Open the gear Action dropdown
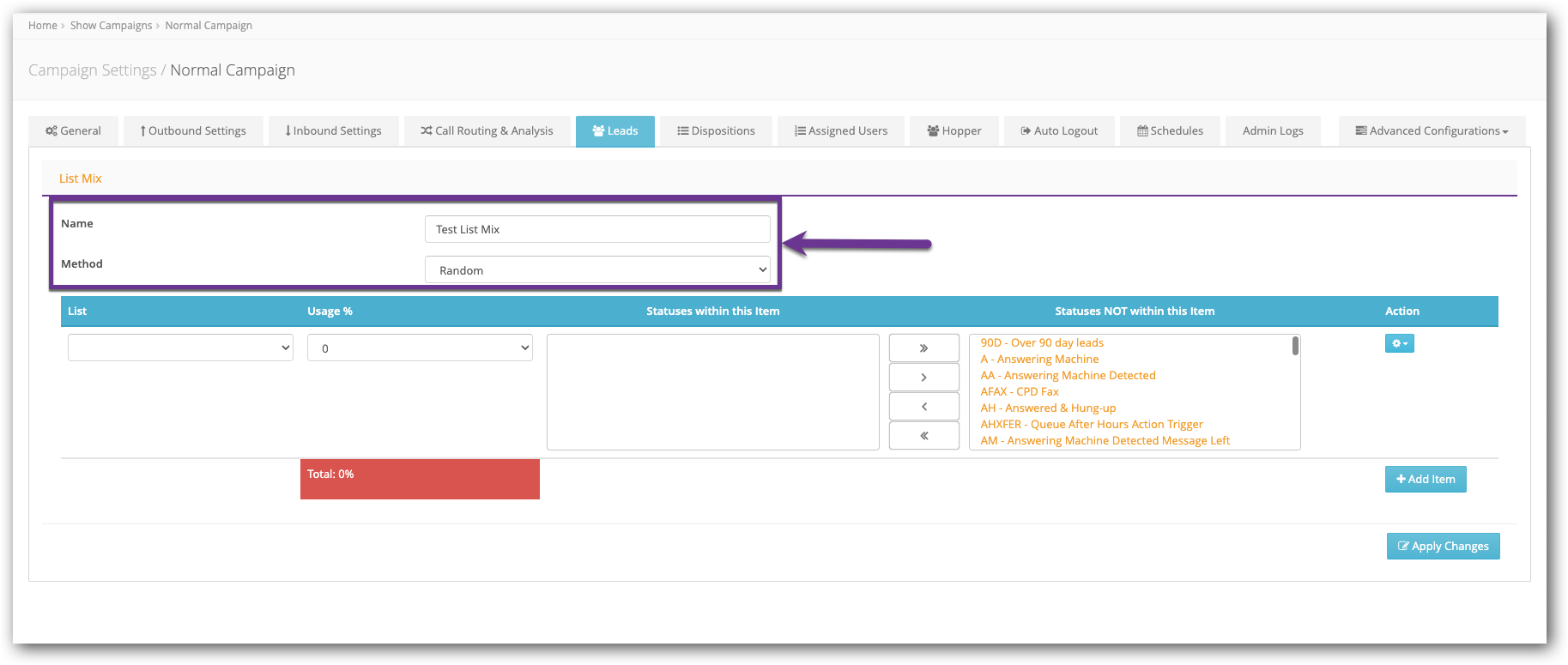The height and width of the screenshot is (665, 1568). tap(1399, 343)
